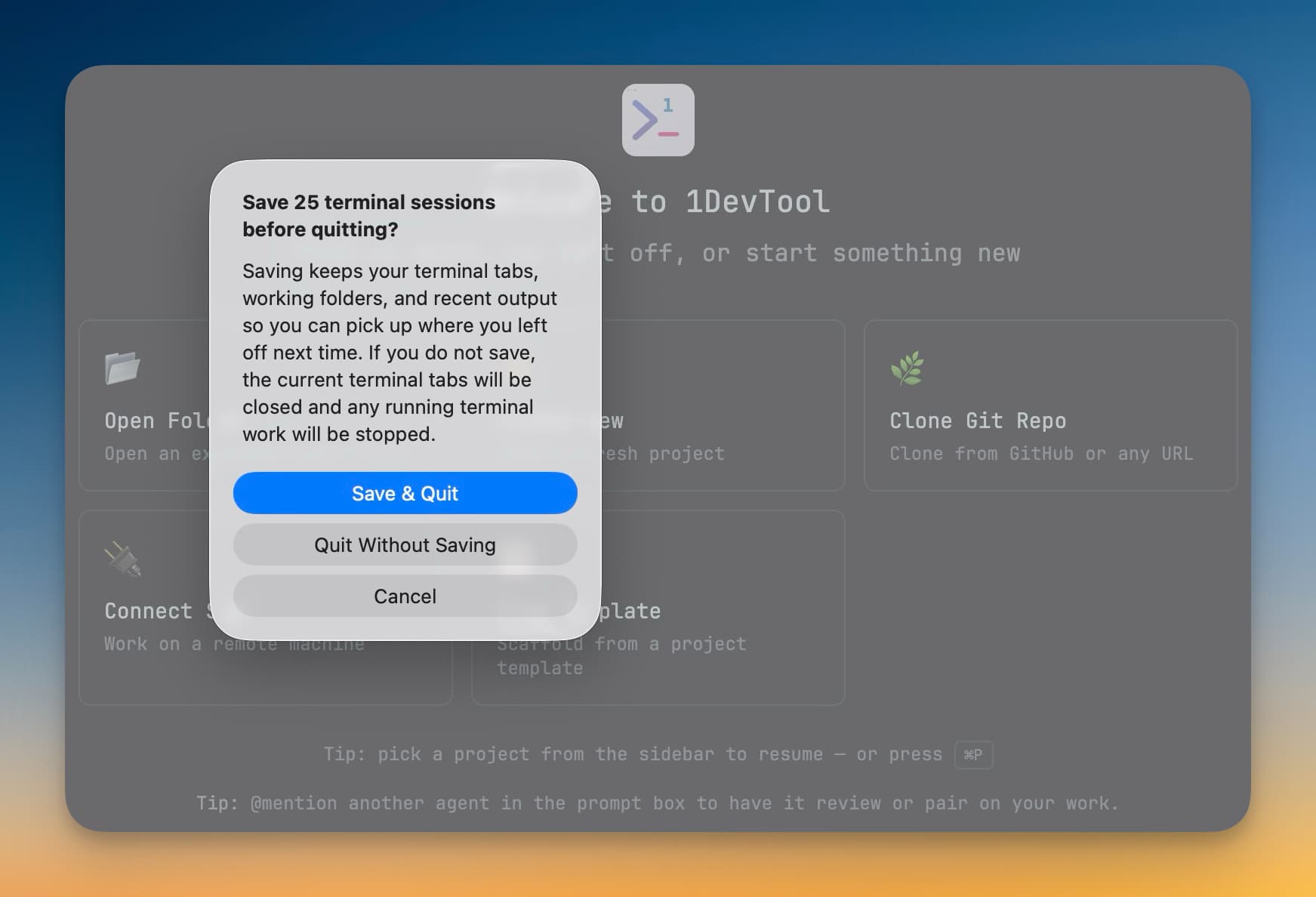Click the 'Work on a remote machine' description
Screen dimensions: 1316x897
tap(234, 644)
